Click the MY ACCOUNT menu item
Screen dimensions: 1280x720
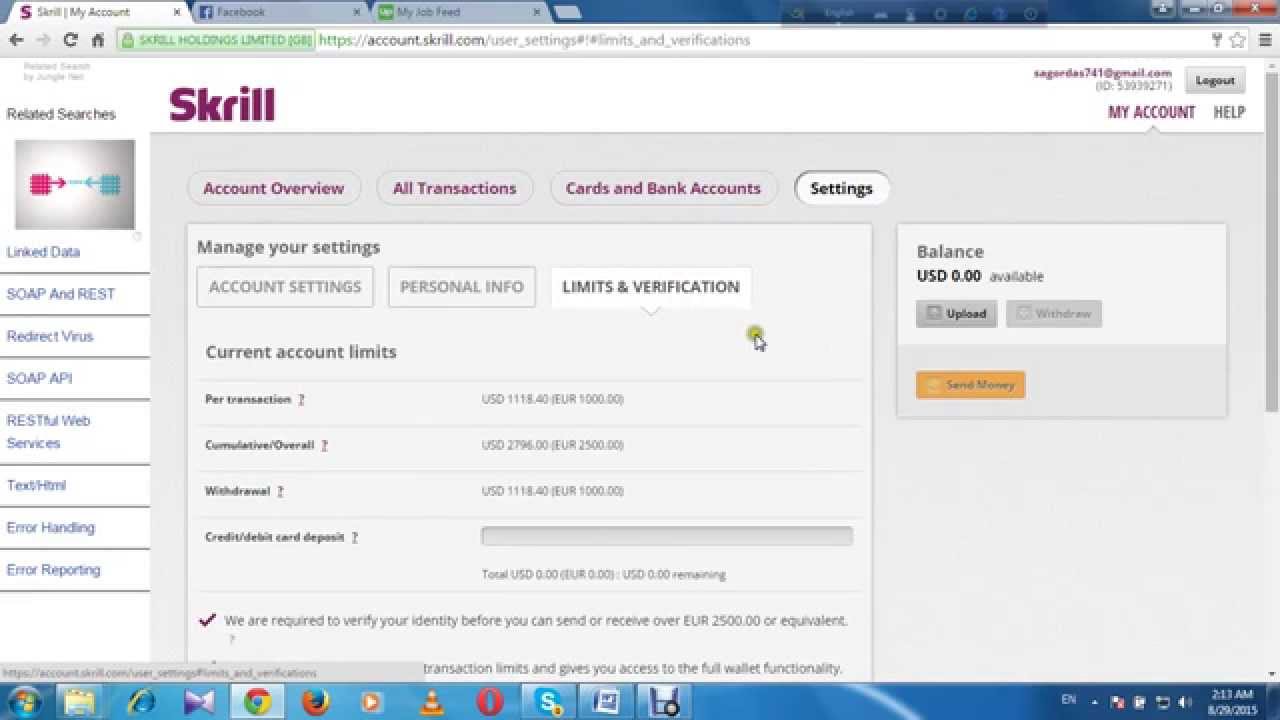1151,112
